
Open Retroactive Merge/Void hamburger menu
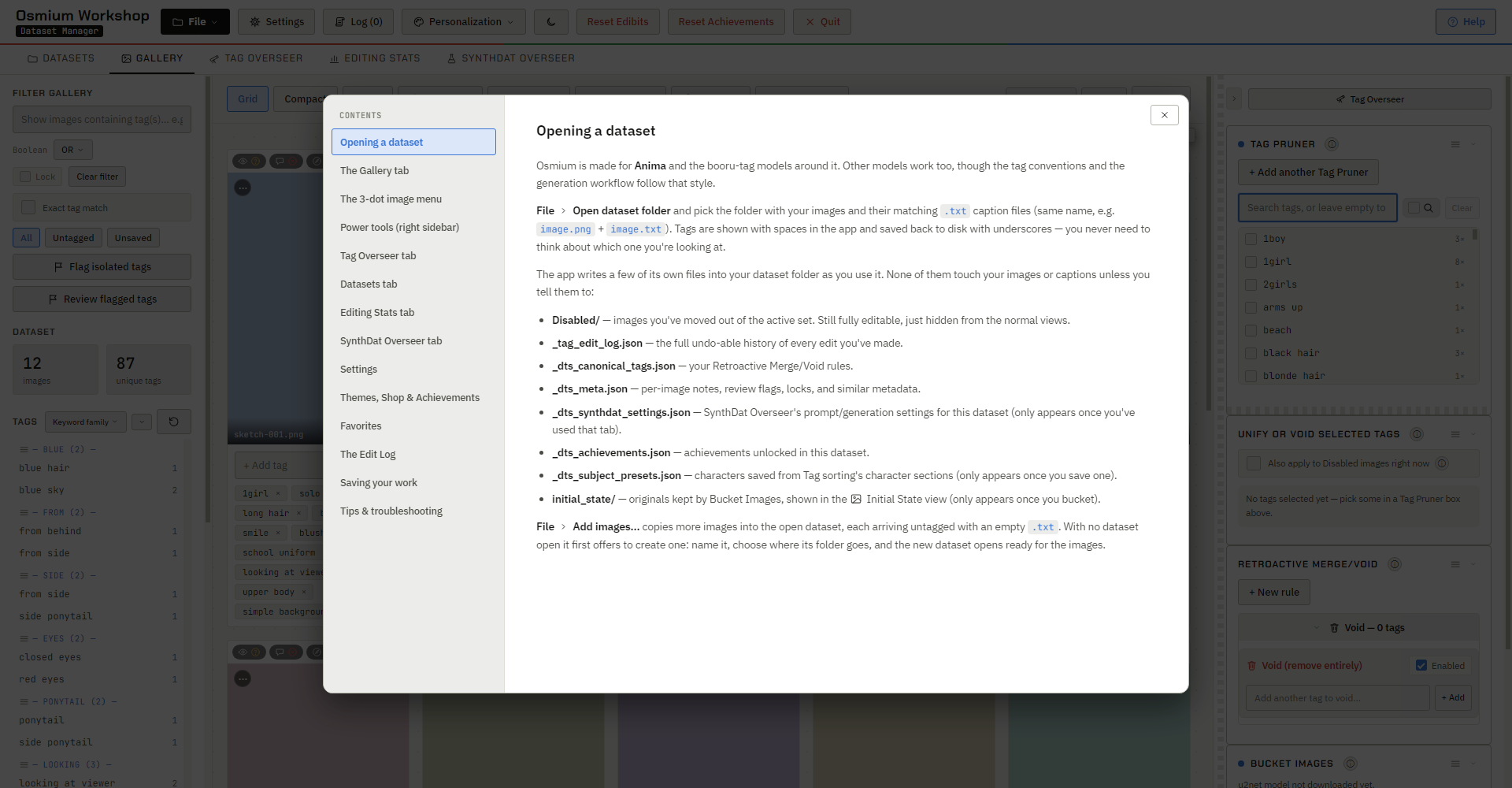(x=1455, y=564)
